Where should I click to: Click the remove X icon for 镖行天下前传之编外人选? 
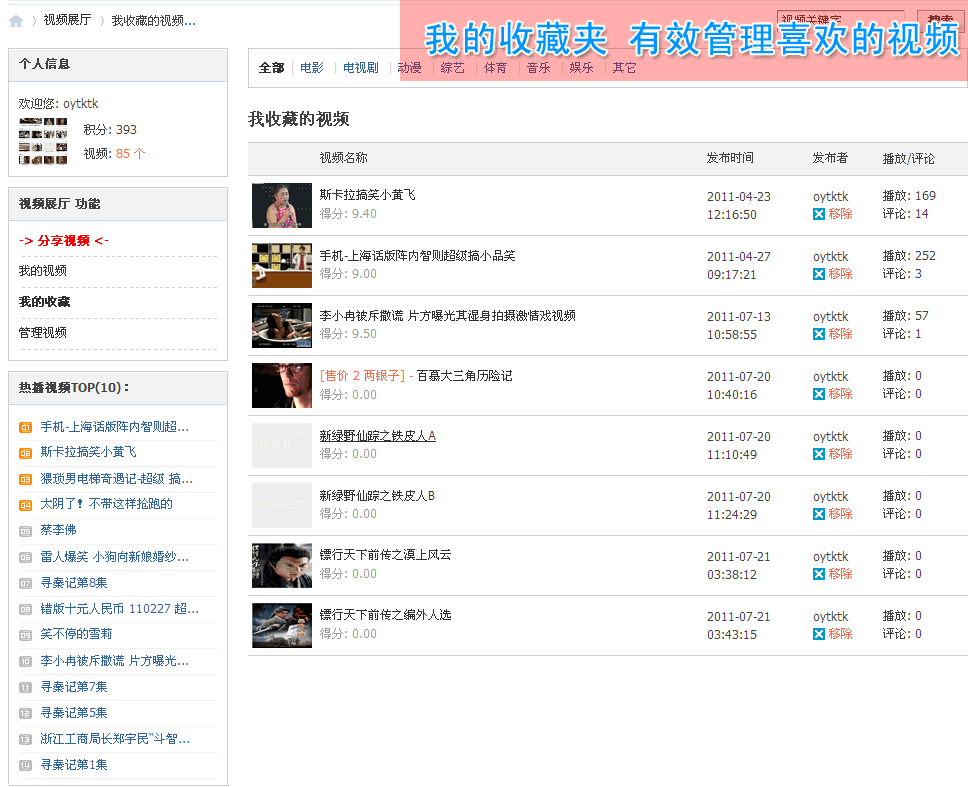click(819, 634)
